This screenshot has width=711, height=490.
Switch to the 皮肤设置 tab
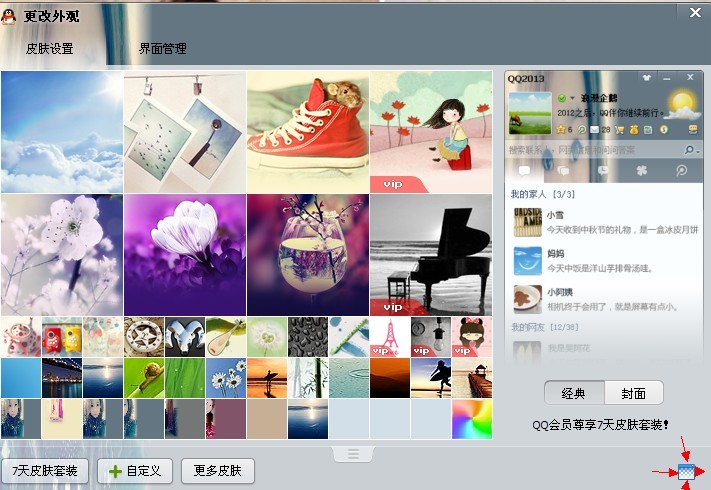[x=49, y=49]
